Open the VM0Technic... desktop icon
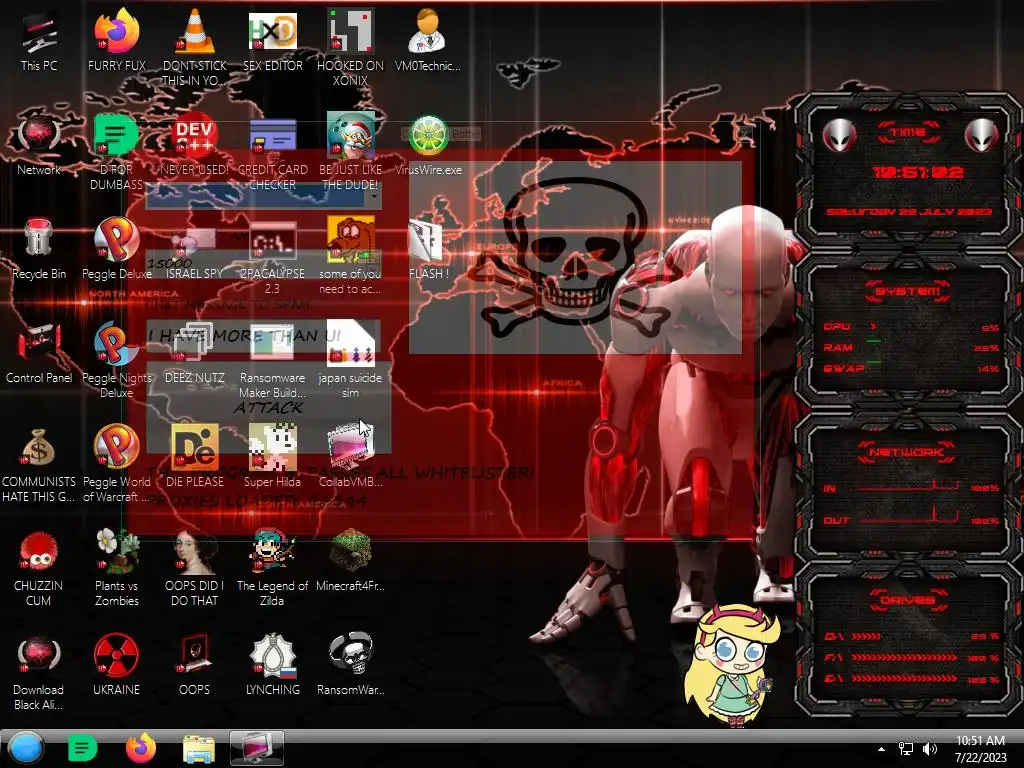This screenshot has width=1024, height=768. 428,40
